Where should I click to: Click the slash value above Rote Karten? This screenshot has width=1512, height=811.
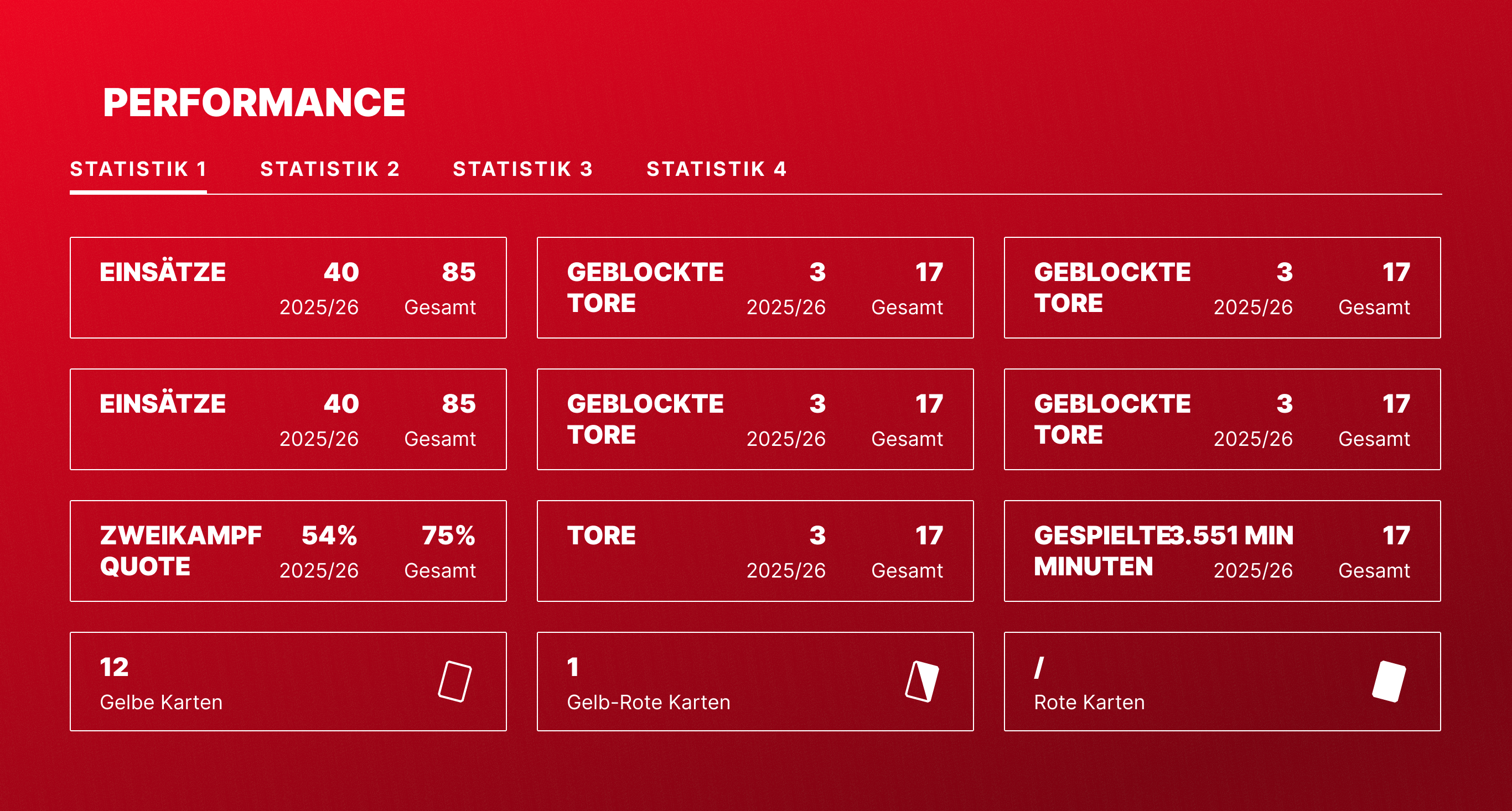pyautogui.click(x=1039, y=667)
